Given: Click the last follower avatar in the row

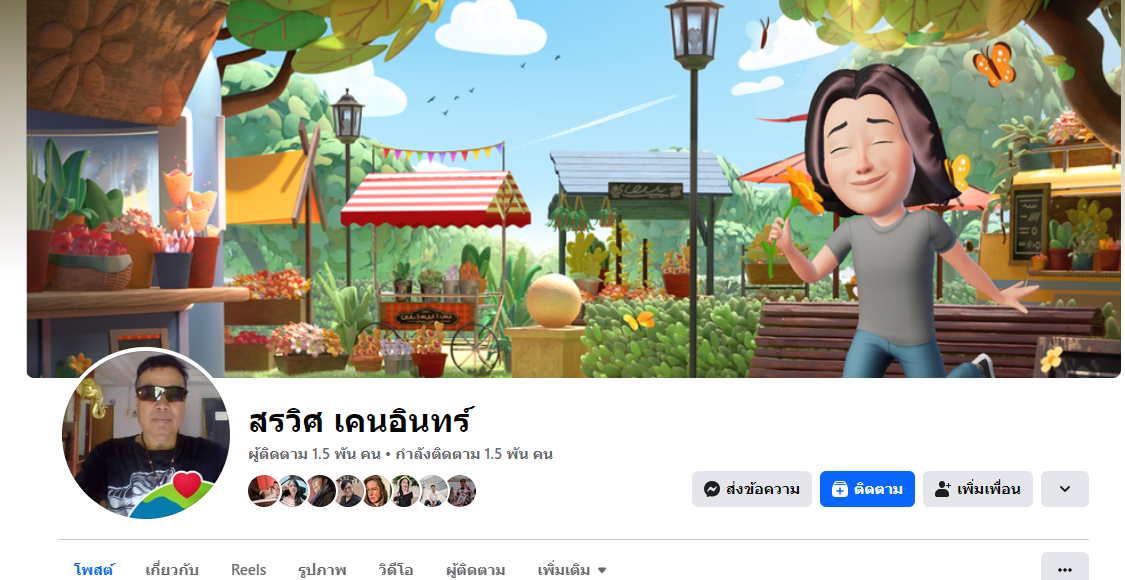Looking at the screenshot, I should coord(461,491).
